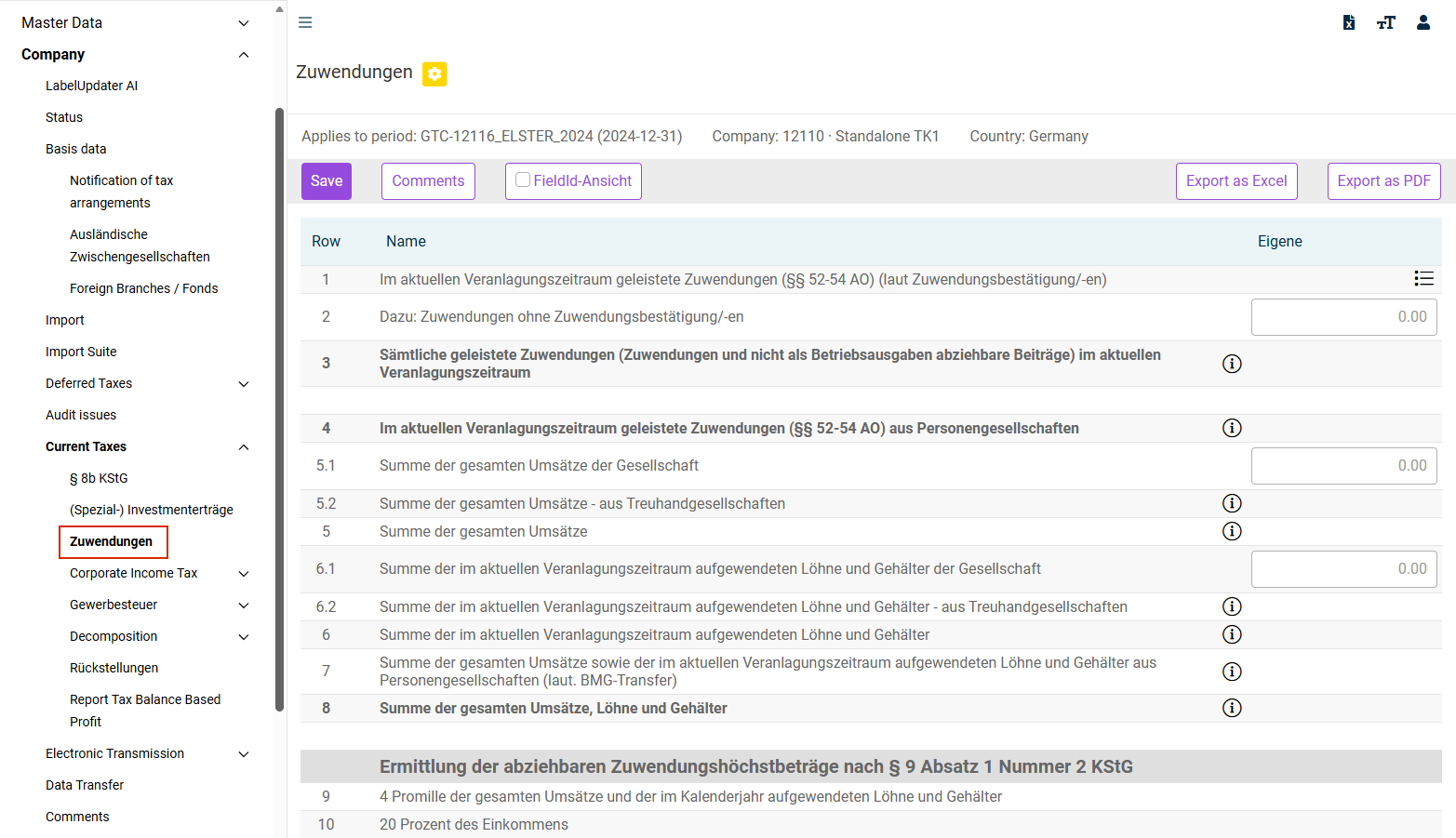Click info icon for row 5.2

pyautogui.click(x=1232, y=503)
